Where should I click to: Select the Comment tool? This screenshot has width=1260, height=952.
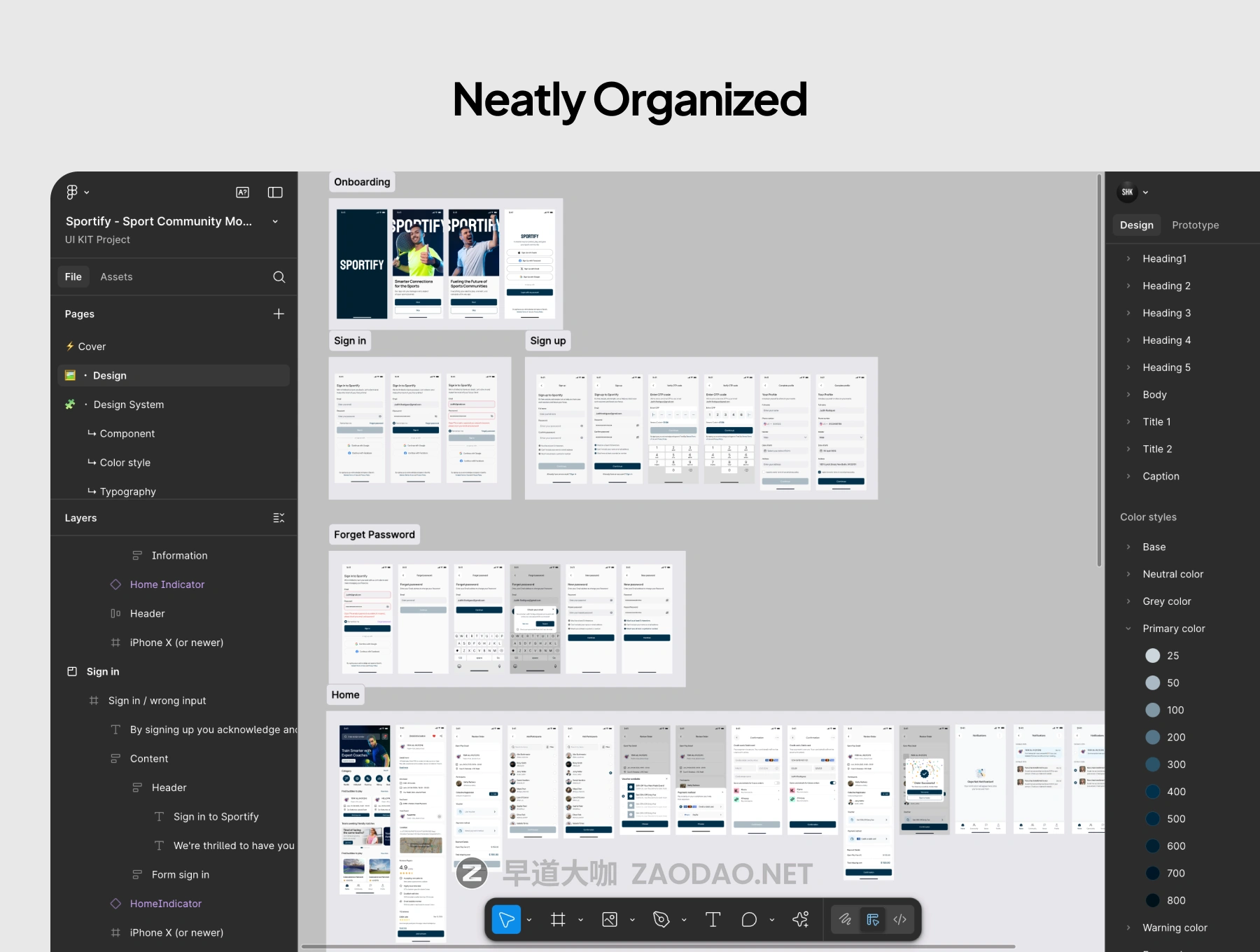[749, 920]
